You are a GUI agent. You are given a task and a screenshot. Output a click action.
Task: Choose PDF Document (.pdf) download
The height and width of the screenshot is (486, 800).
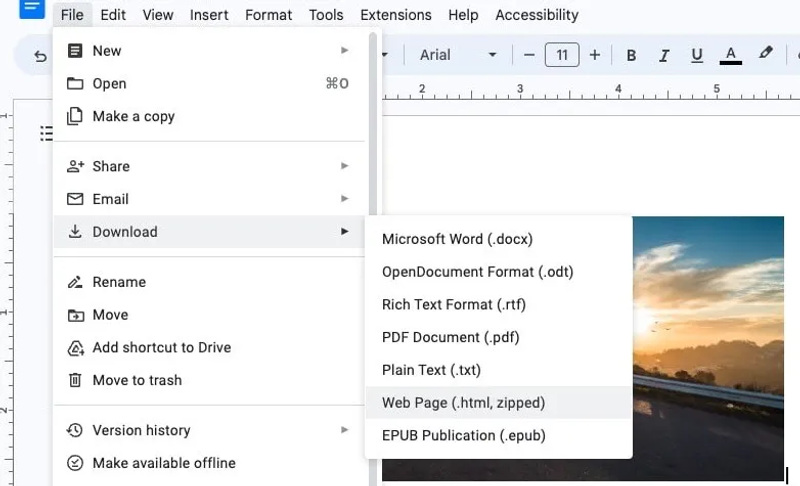(450, 337)
